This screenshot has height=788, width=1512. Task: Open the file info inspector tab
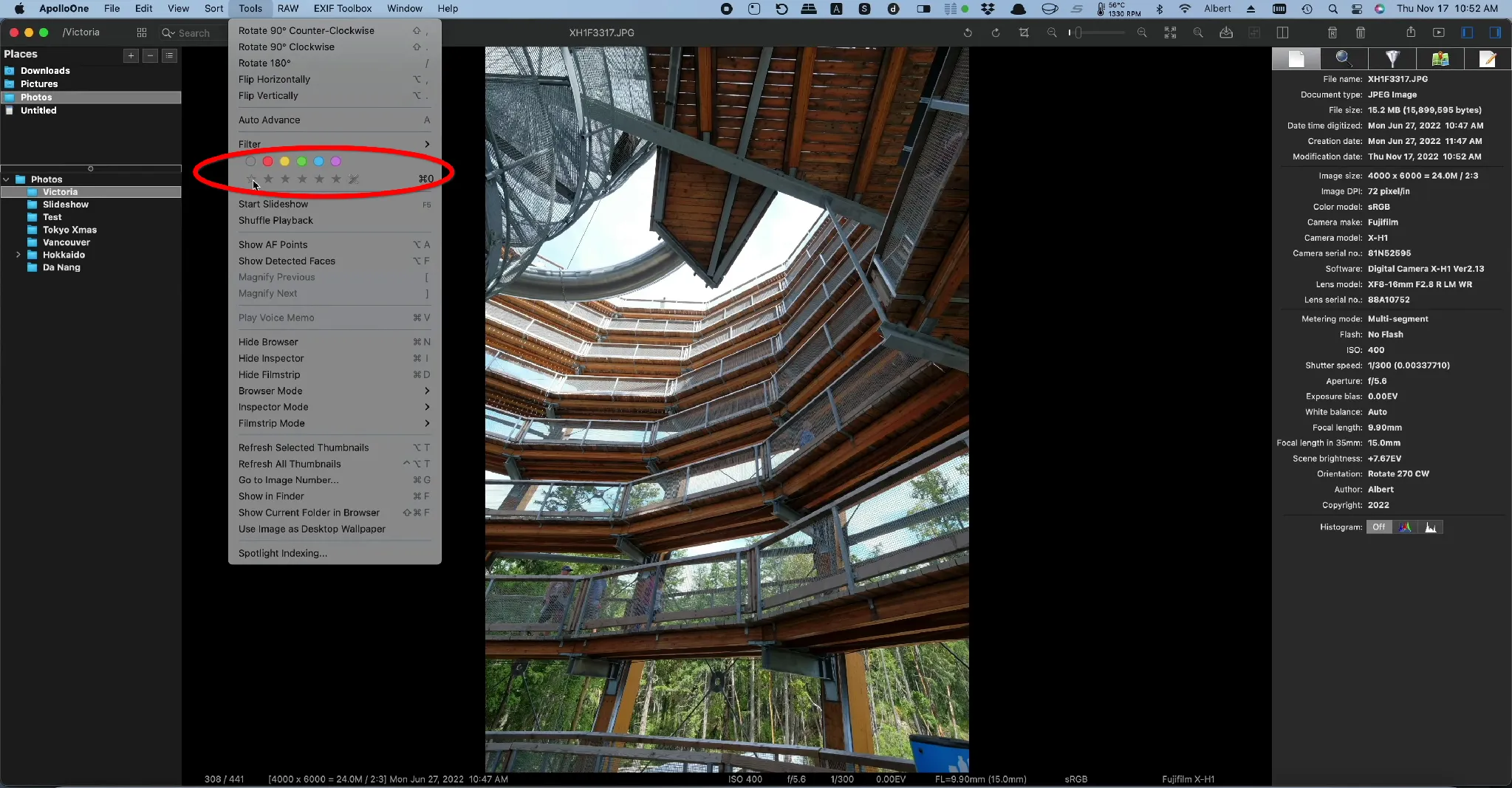click(1296, 59)
